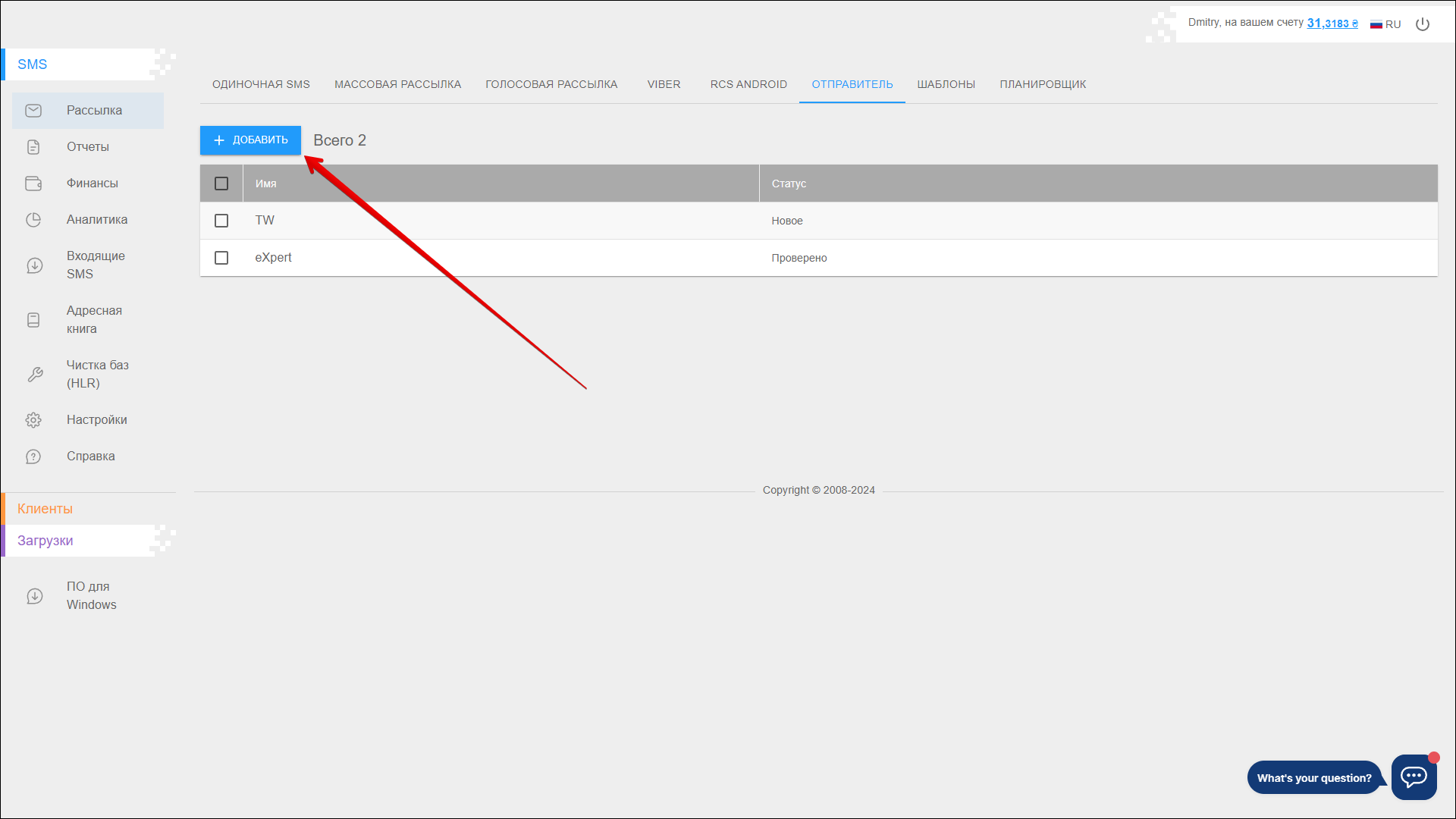Toggle the select-all checkbox in table header
The width and height of the screenshot is (1456, 819).
[x=221, y=184]
